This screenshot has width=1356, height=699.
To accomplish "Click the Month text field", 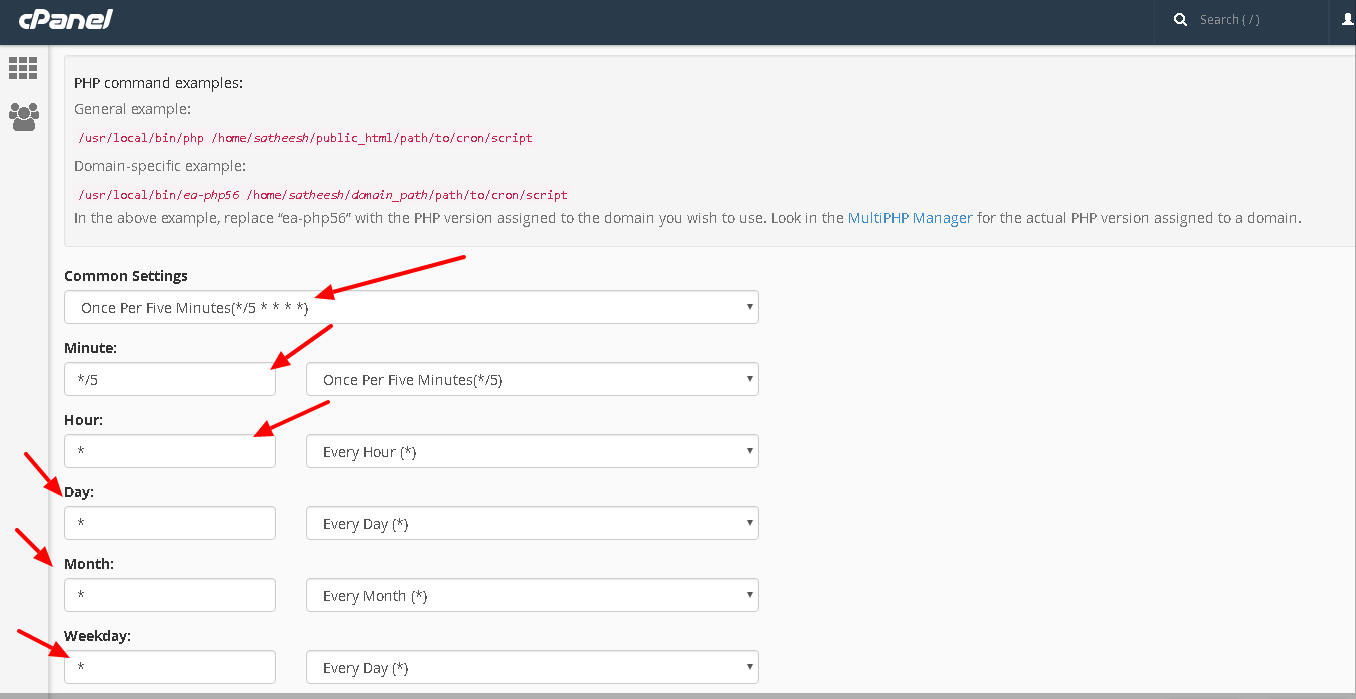I will click(x=170, y=595).
